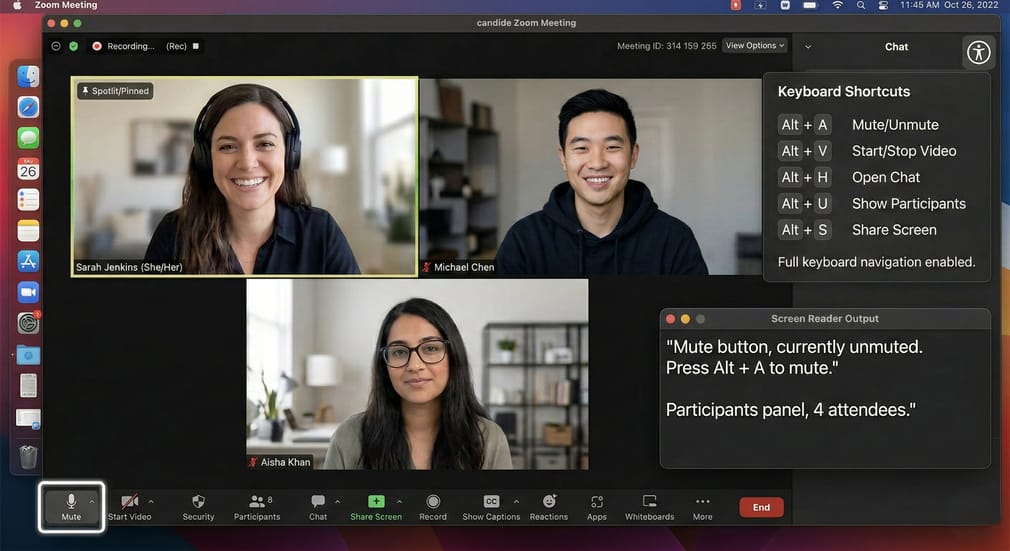This screenshot has height=551, width=1010.
Task: Stop the recording using the stop square
Action: (196, 46)
